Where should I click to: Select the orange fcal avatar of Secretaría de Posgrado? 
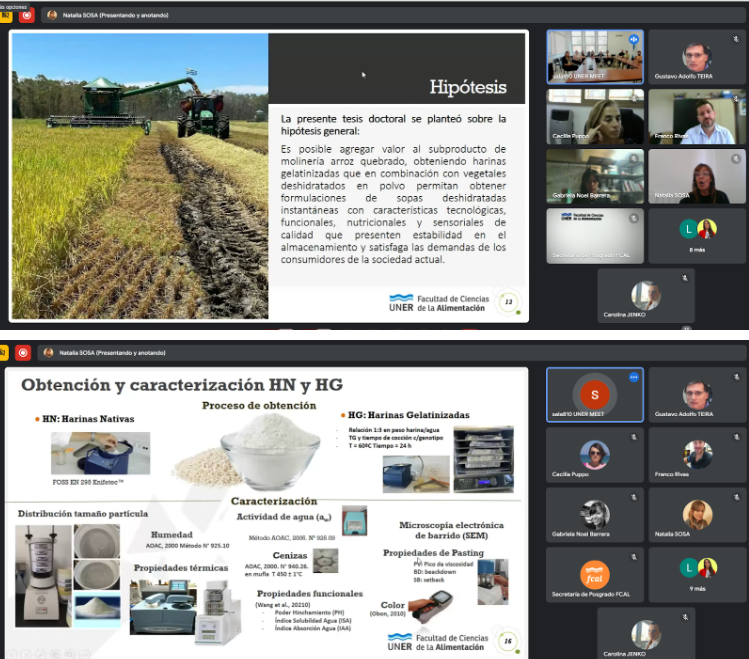(594, 573)
